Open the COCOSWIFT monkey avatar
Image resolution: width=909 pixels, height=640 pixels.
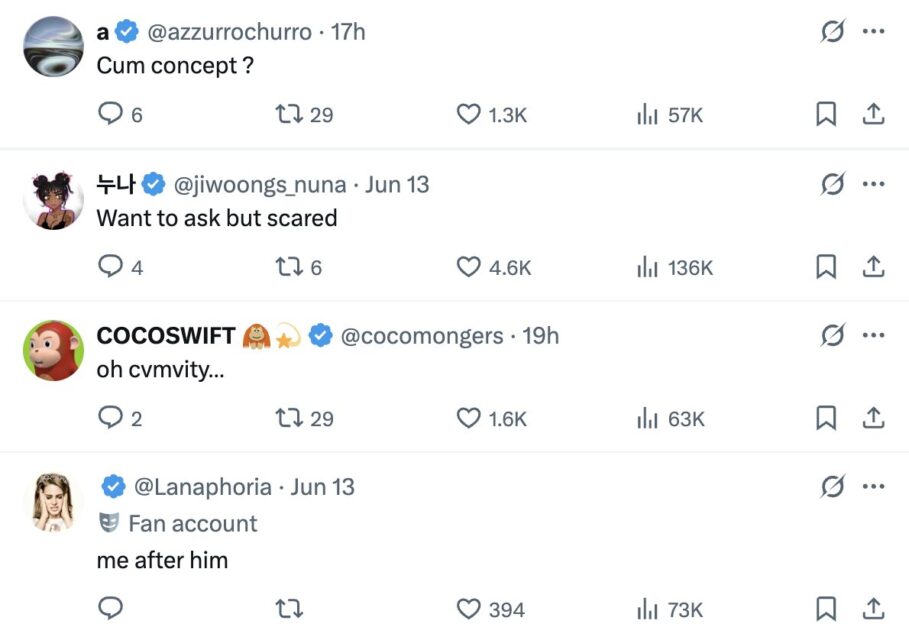53,350
